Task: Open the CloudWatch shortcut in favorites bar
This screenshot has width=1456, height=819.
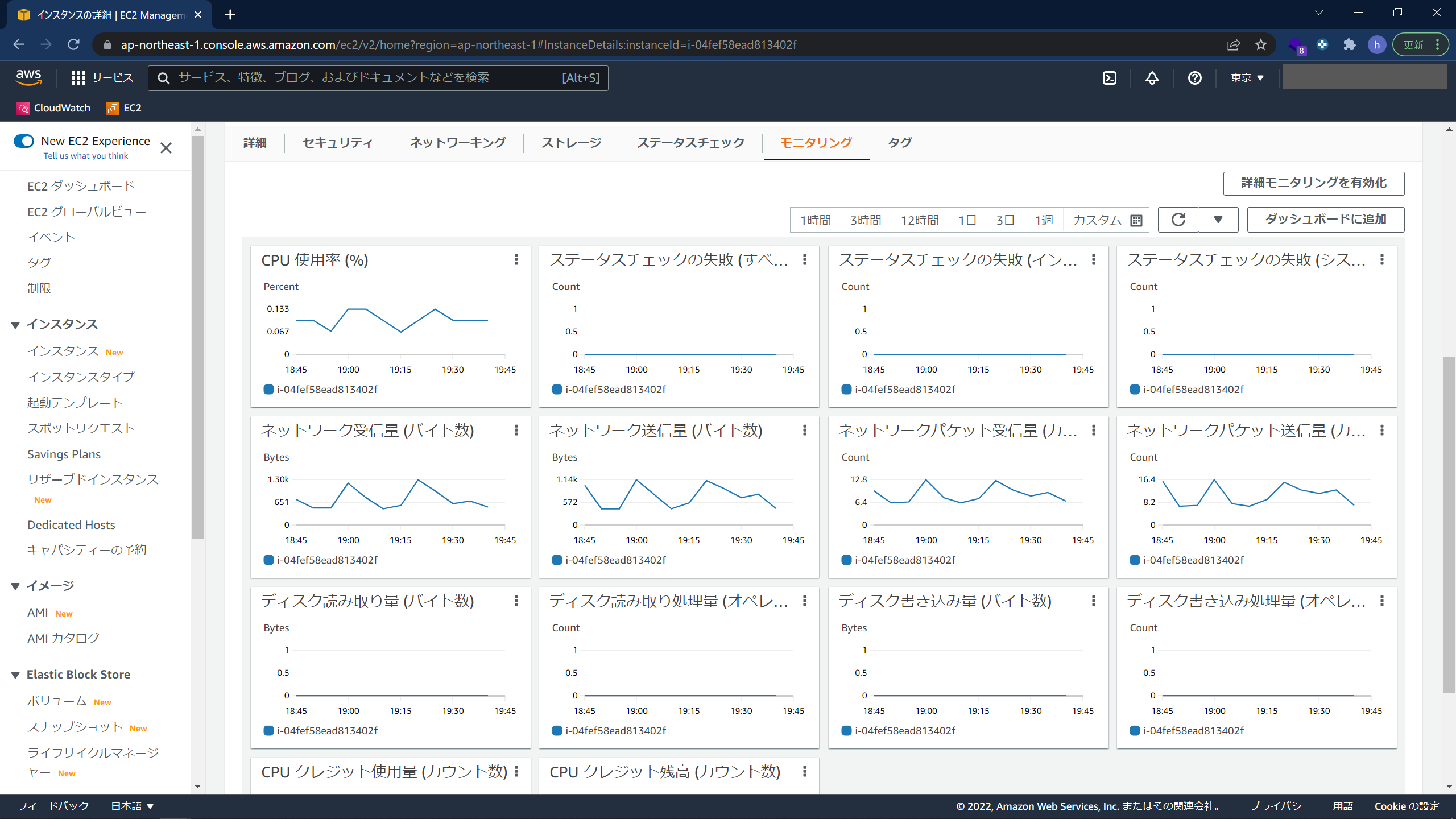Action: click(x=54, y=108)
